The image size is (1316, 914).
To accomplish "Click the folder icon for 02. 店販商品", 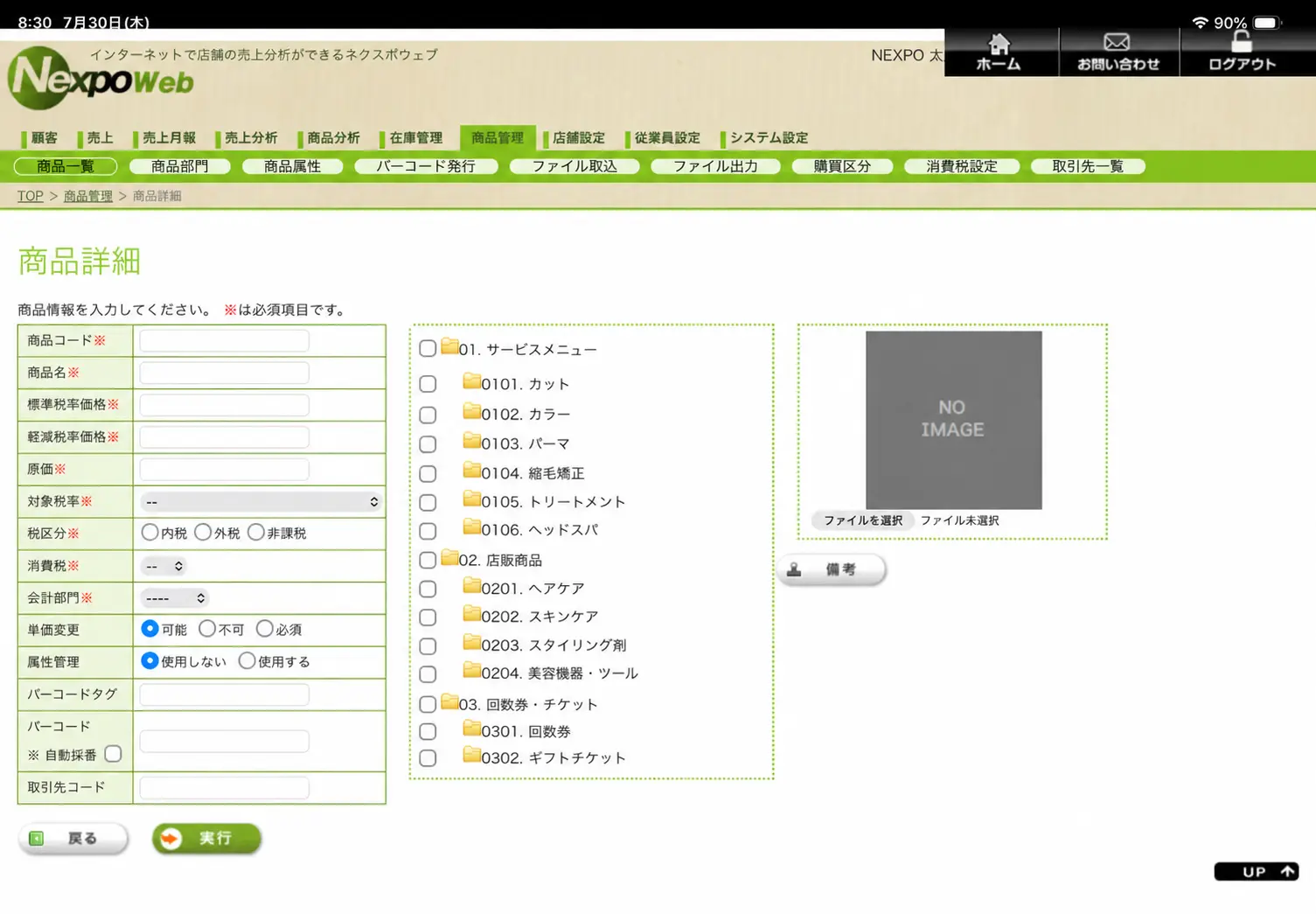I will [449, 557].
